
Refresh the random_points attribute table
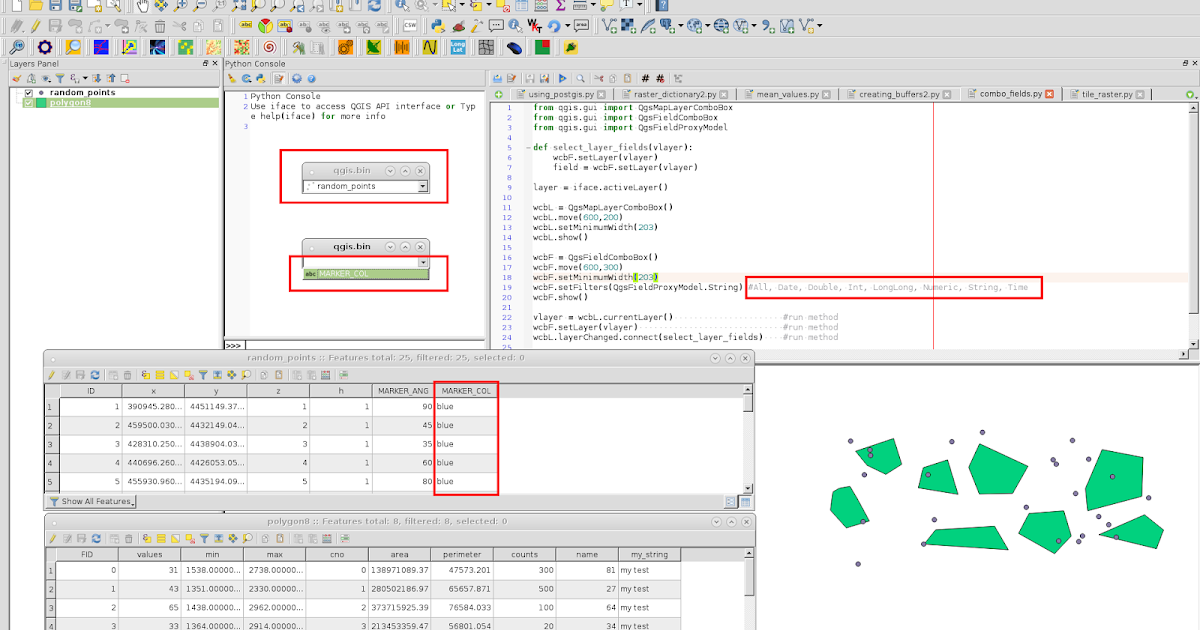[x=94, y=375]
